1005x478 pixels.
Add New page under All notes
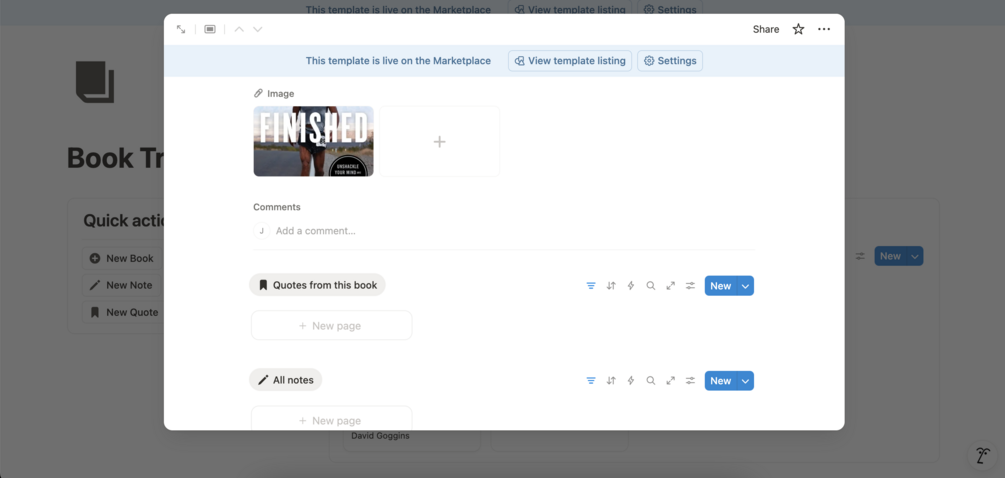pos(331,418)
